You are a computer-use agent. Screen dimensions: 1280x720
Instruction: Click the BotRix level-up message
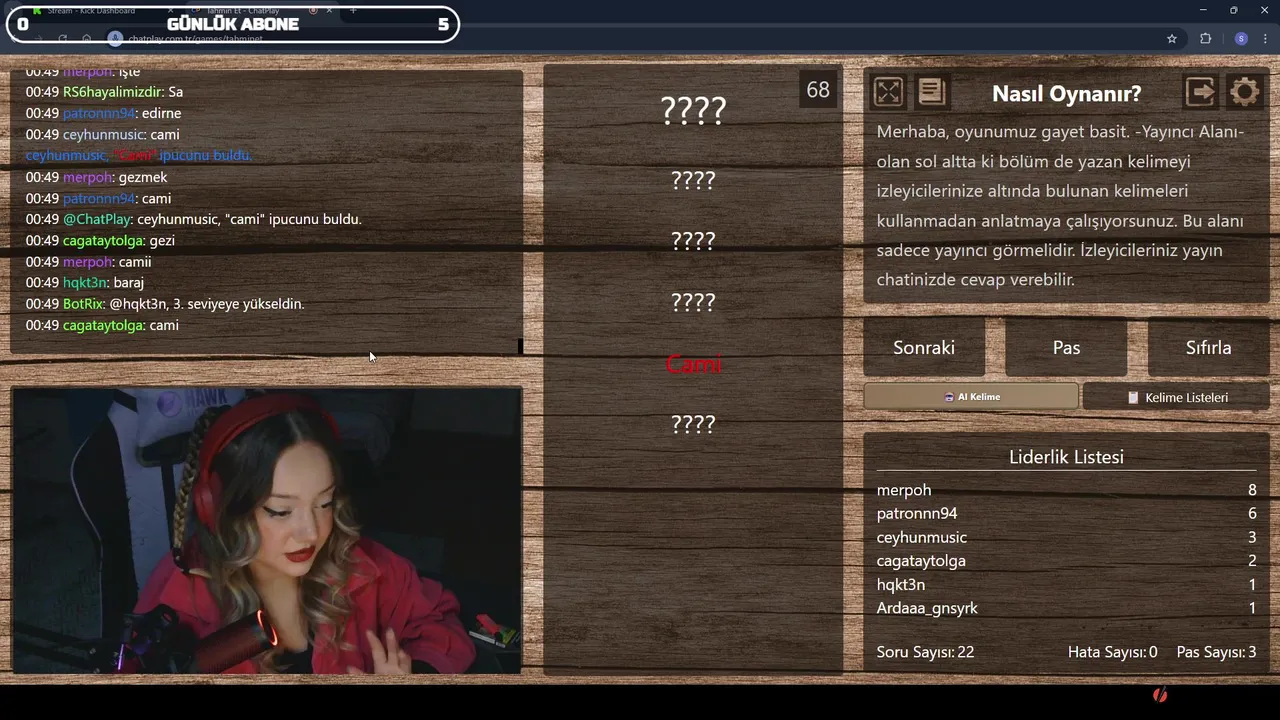pyautogui.click(x=165, y=303)
